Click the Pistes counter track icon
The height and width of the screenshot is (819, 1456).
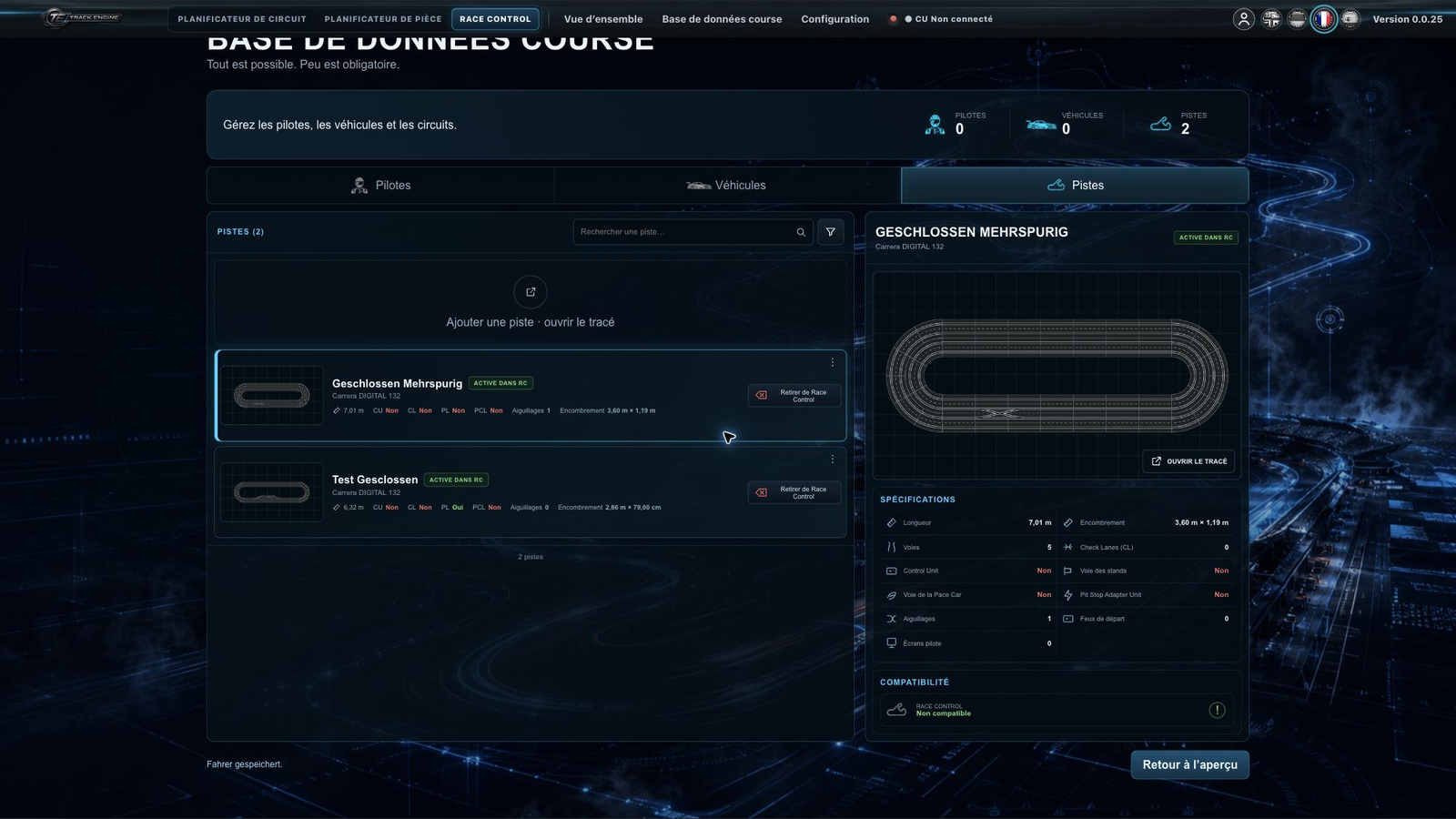1160,124
